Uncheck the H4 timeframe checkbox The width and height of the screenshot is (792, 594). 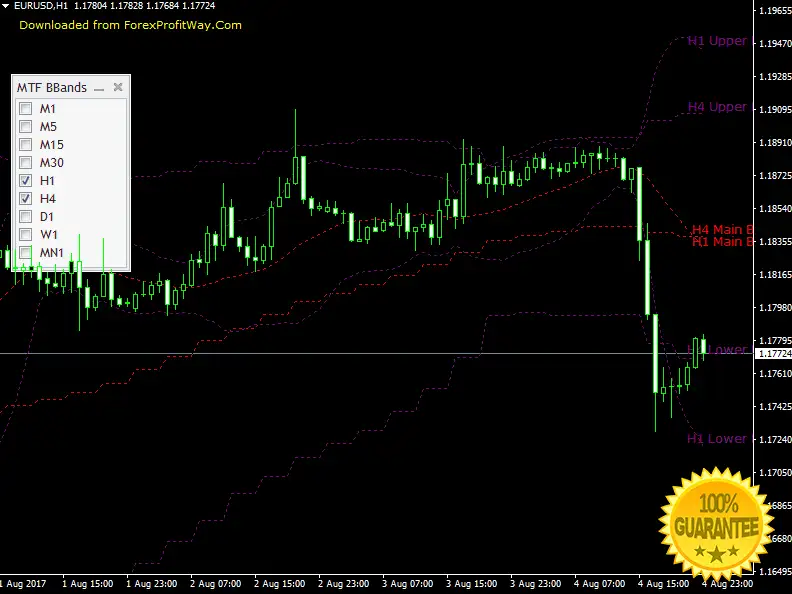coord(25,199)
